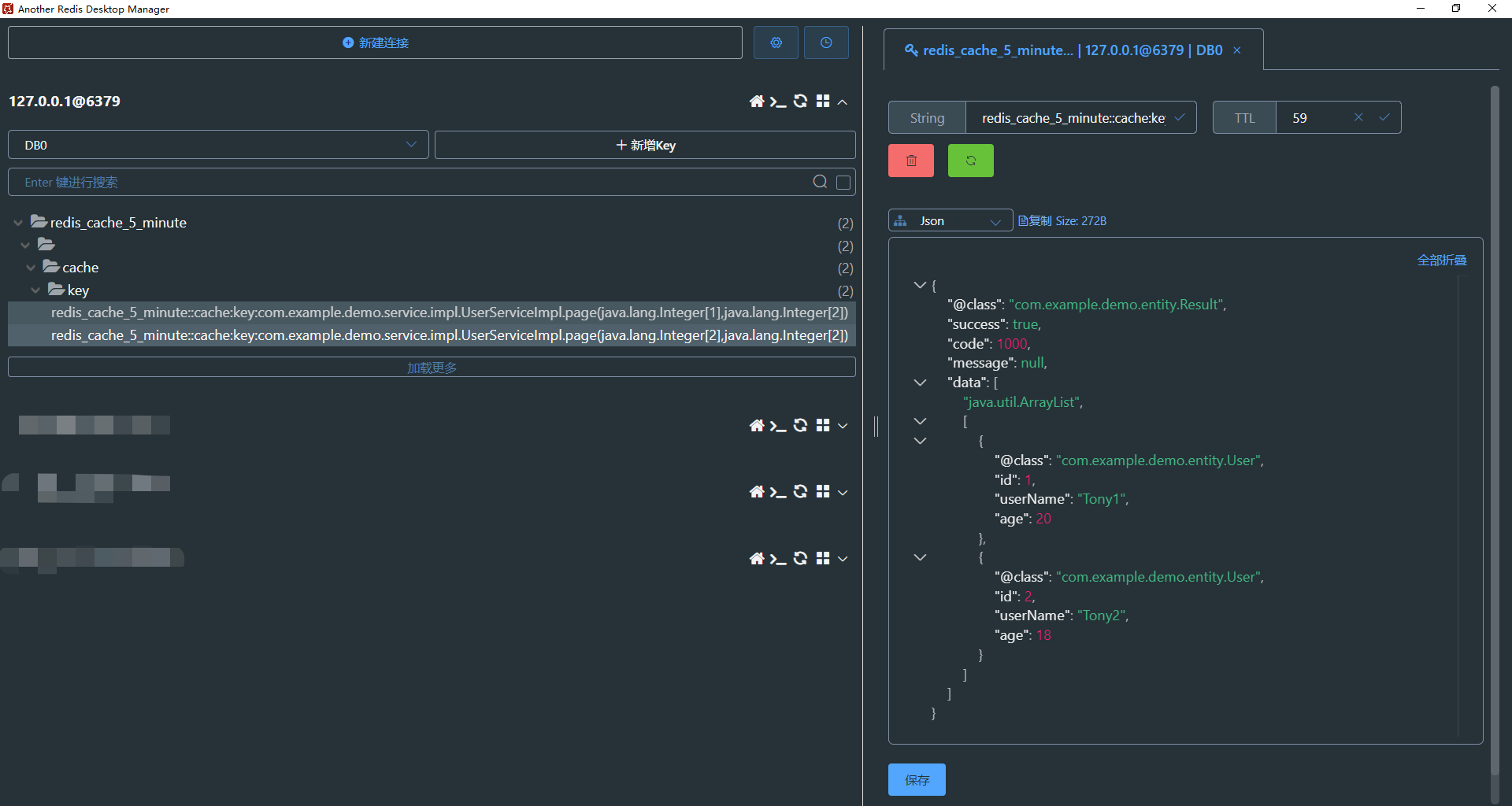Screen dimensions: 1512x806
Task: Click home icon for 127.0.0.1@6379 connection
Action: [757, 102]
